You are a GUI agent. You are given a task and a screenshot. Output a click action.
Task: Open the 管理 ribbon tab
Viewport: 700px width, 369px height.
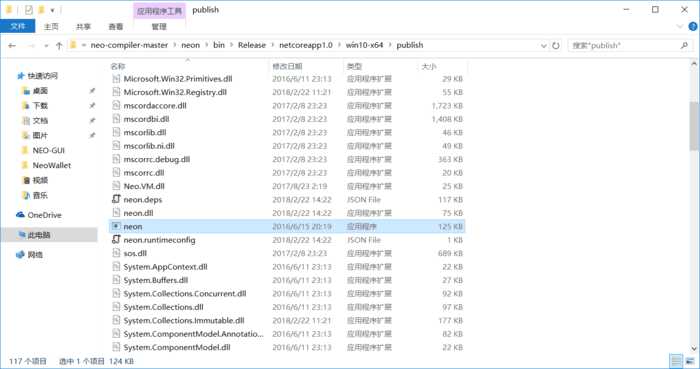pyautogui.click(x=159, y=27)
